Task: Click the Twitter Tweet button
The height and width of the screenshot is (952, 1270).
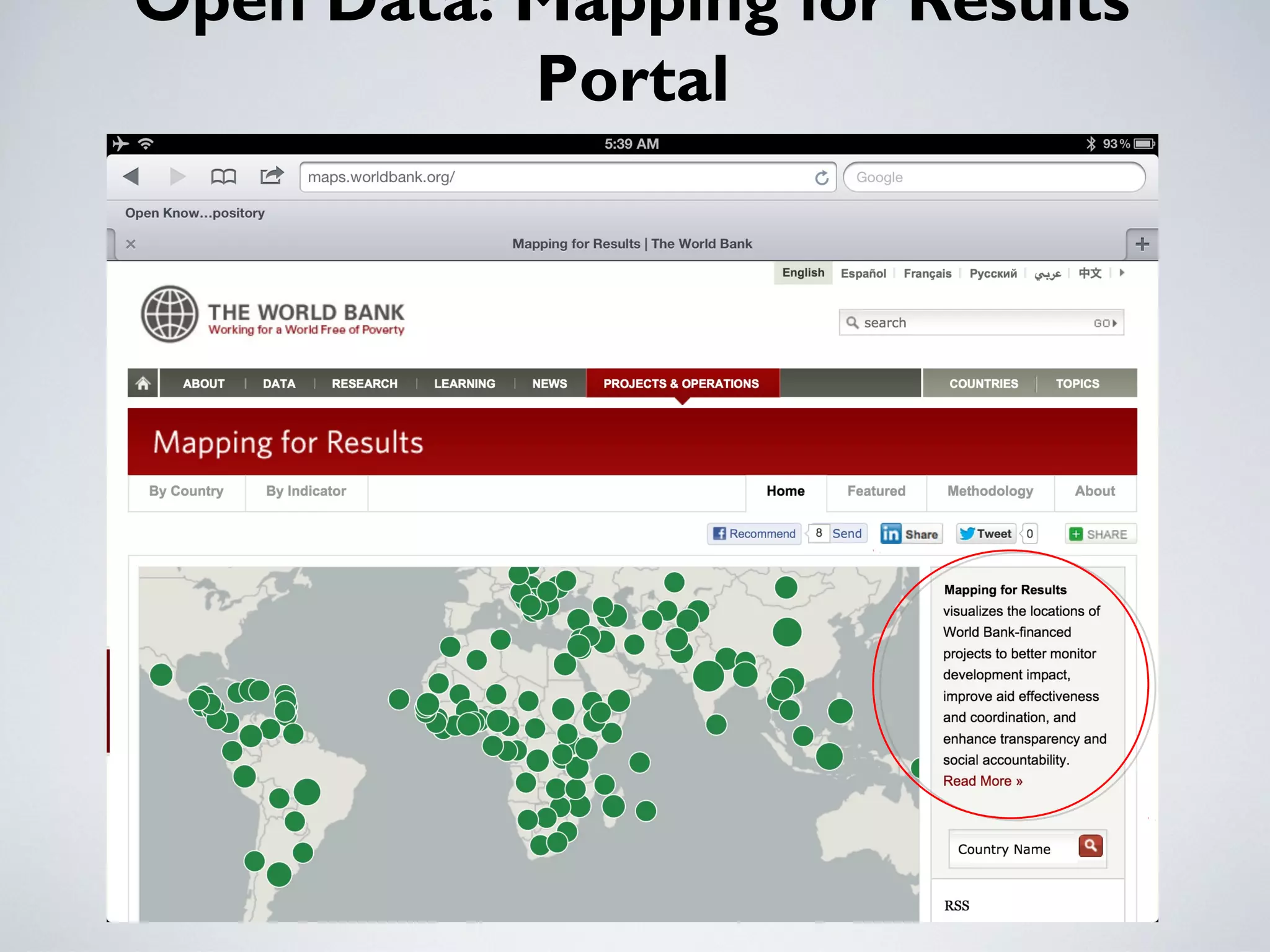Action: (x=985, y=534)
